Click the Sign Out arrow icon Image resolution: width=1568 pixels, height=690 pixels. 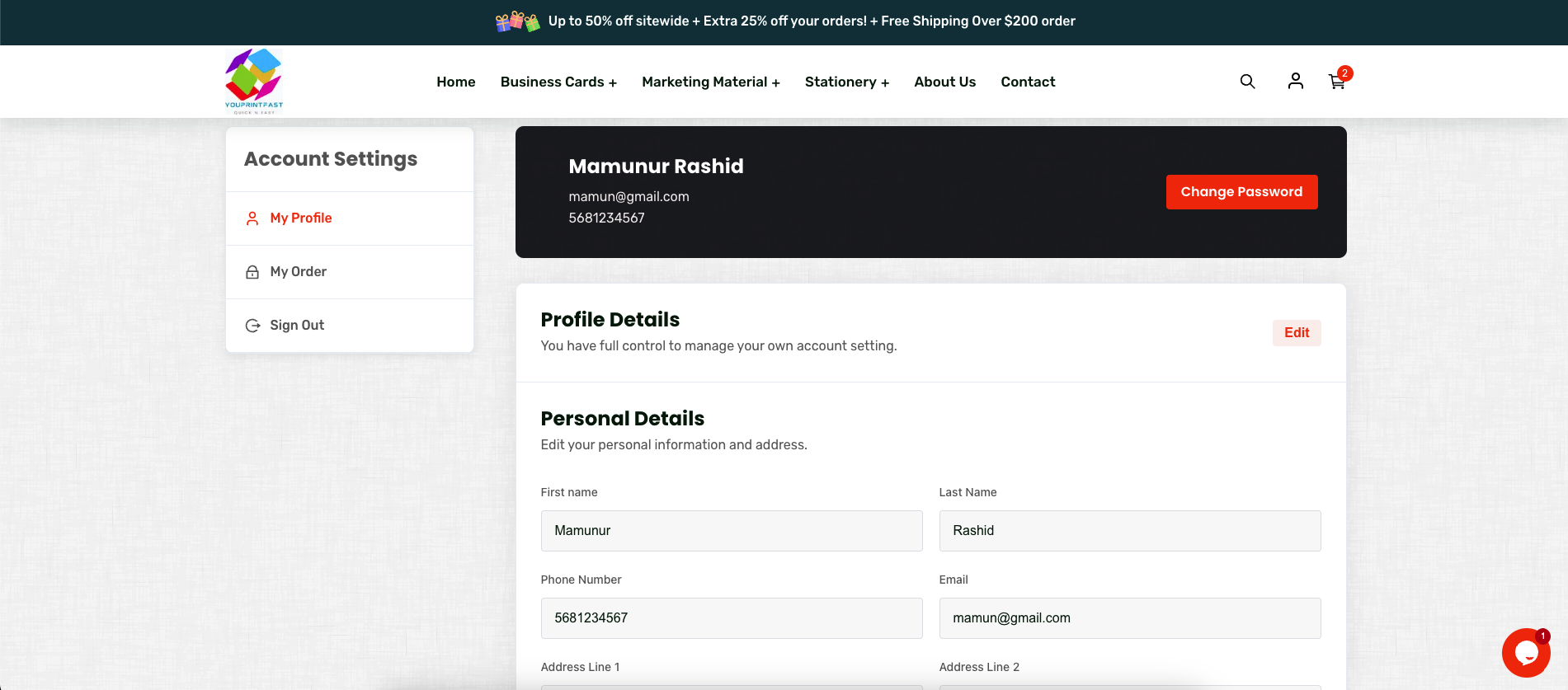[x=252, y=326]
